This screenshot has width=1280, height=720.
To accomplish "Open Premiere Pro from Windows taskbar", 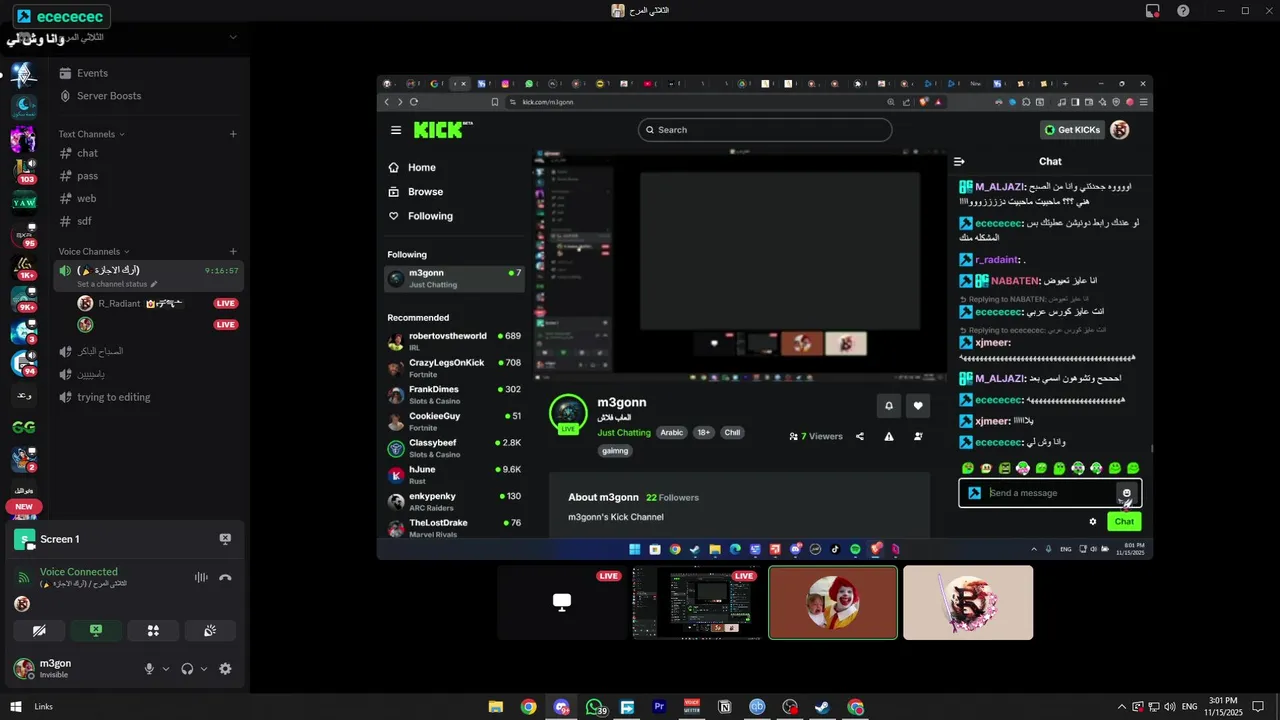I will pyautogui.click(x=659, y=707).
